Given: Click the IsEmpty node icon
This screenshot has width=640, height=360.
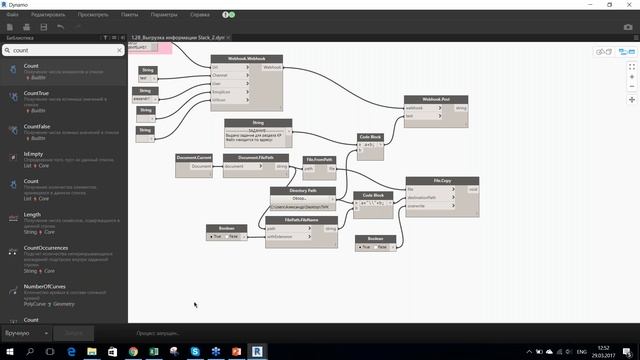Looking at the screenshot, I should pos(13,157).
